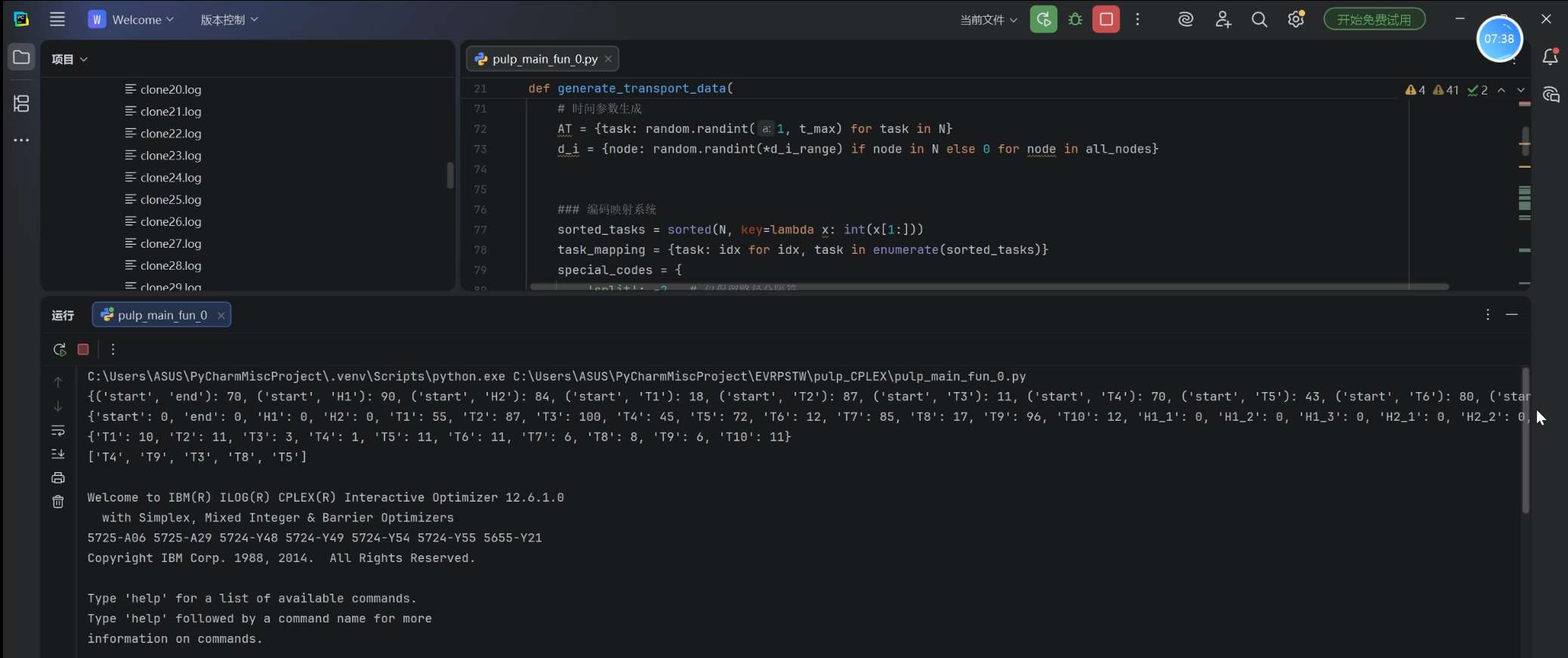Open more run actions in top toolbar
1568x658 pixels.
pyautogui.click(x=1137, y=20)
